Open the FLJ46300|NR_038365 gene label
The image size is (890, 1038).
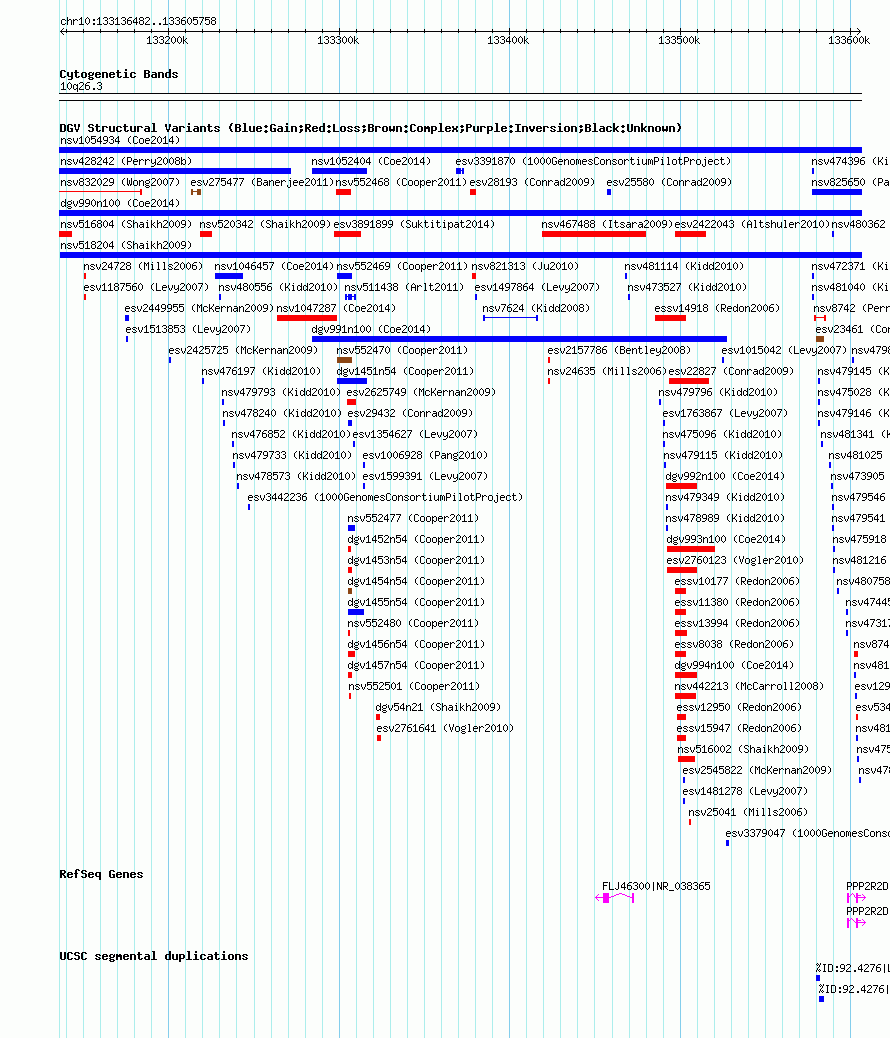656,886
